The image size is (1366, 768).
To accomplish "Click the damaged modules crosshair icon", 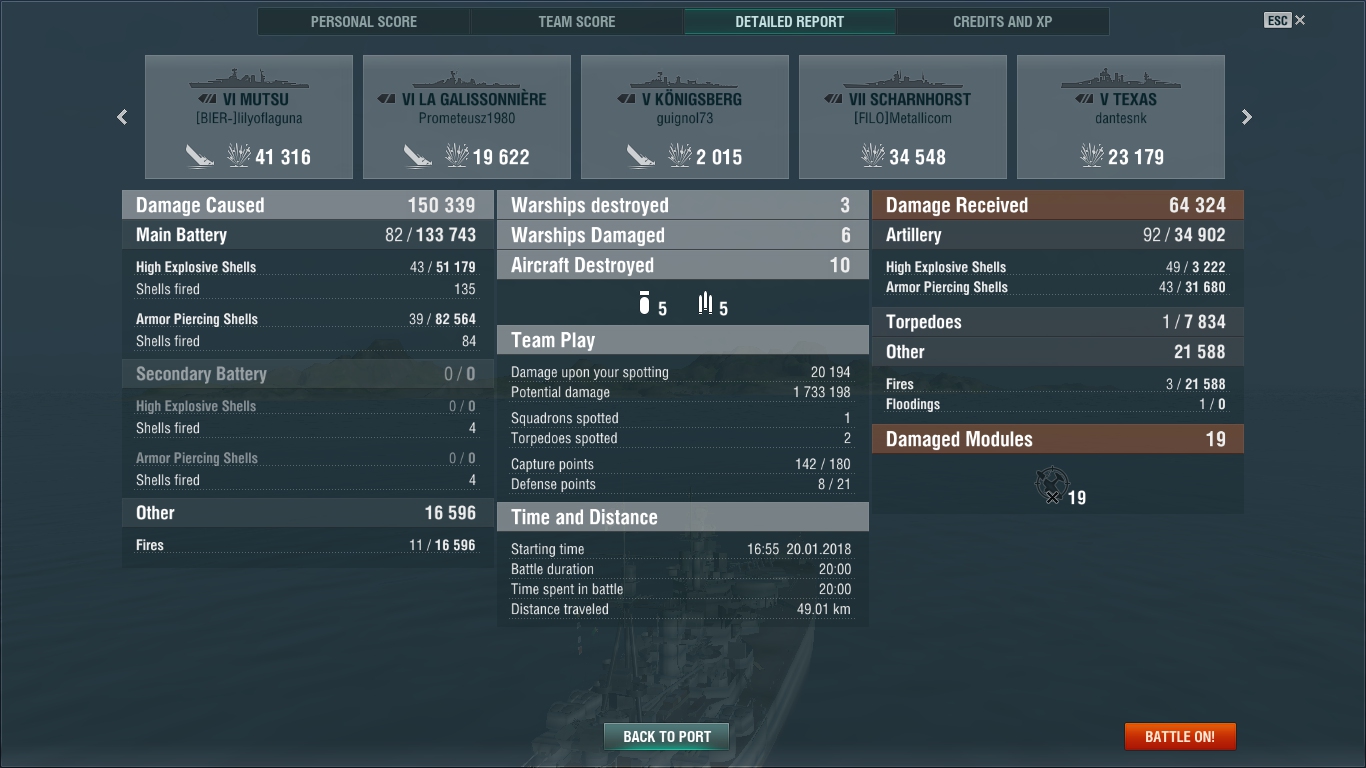I will (x=1052, y=486).
